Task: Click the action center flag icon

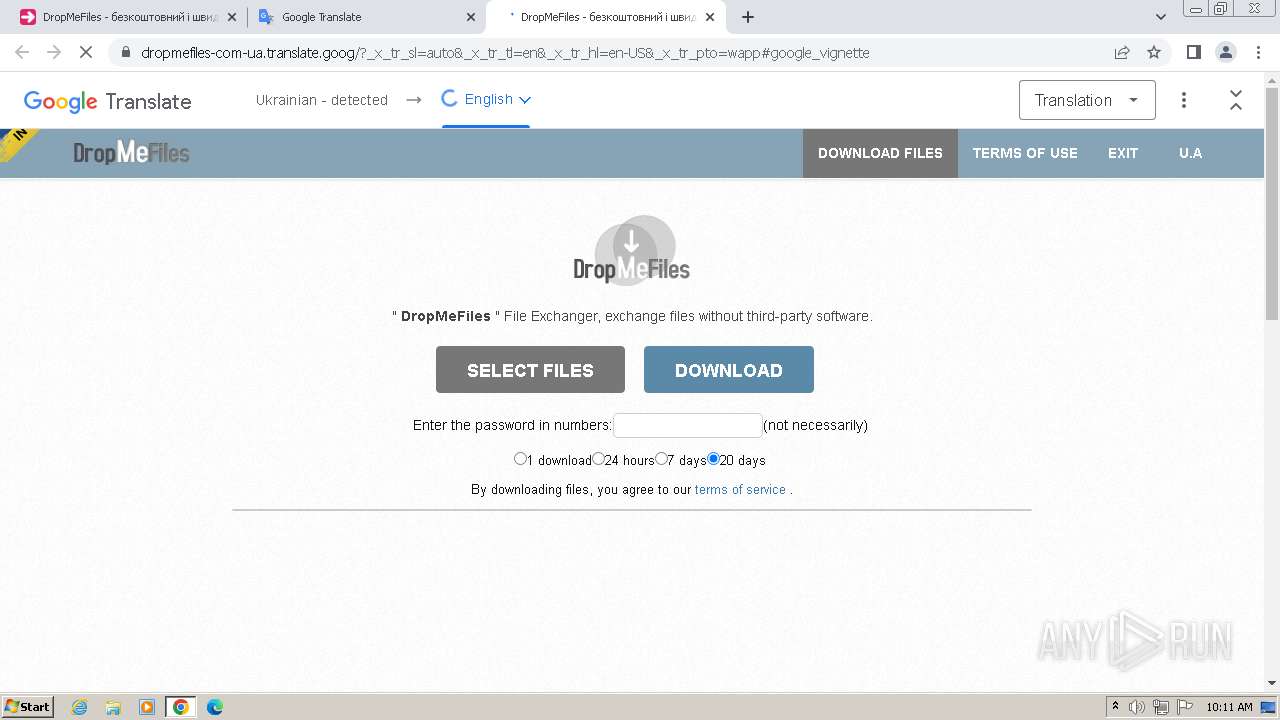Action: click(x=1185, y=707)
